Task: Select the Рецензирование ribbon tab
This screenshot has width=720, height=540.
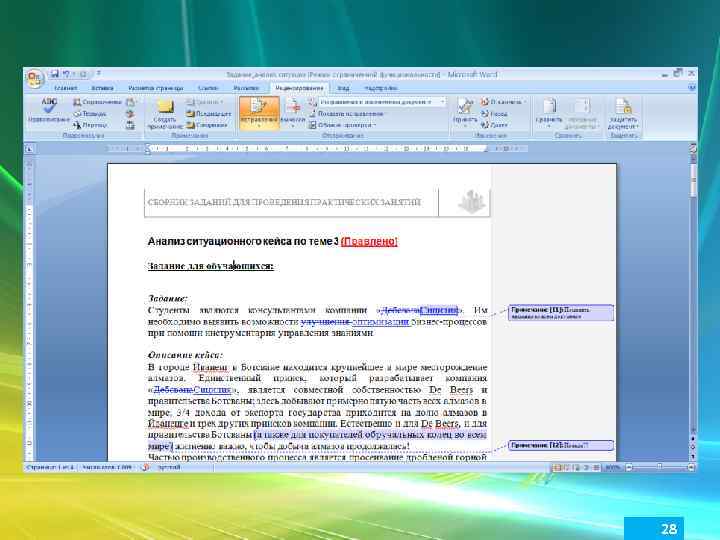Action: point(299,88)
